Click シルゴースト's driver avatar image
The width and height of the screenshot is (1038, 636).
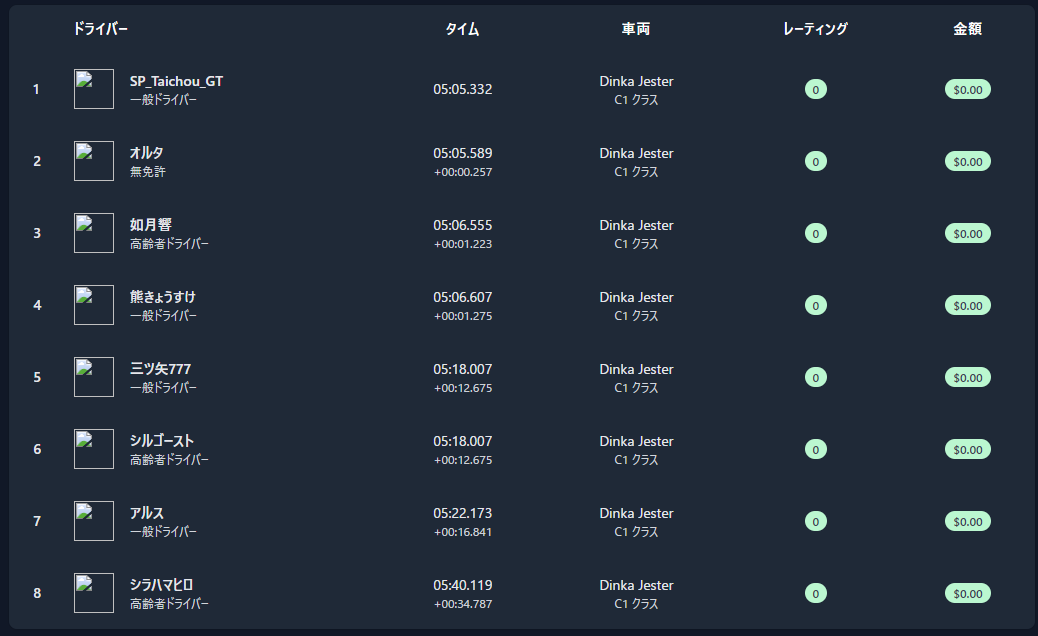coord(94,449)
